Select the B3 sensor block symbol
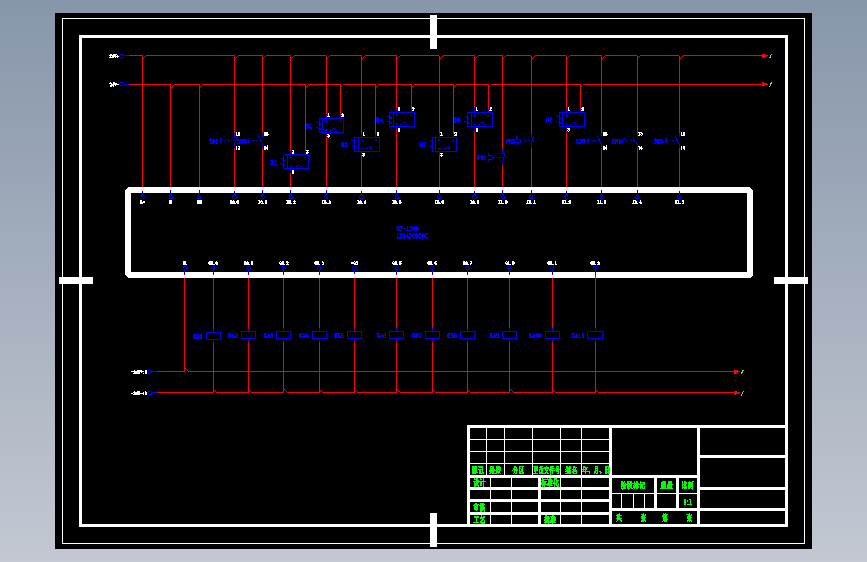 367,144
